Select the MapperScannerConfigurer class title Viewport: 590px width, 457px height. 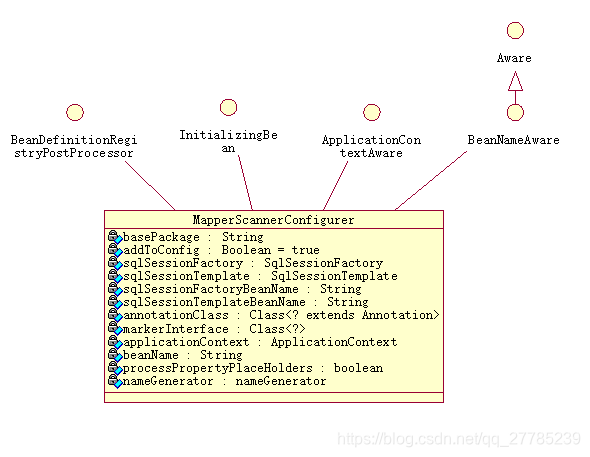click(x=274, y=220)
